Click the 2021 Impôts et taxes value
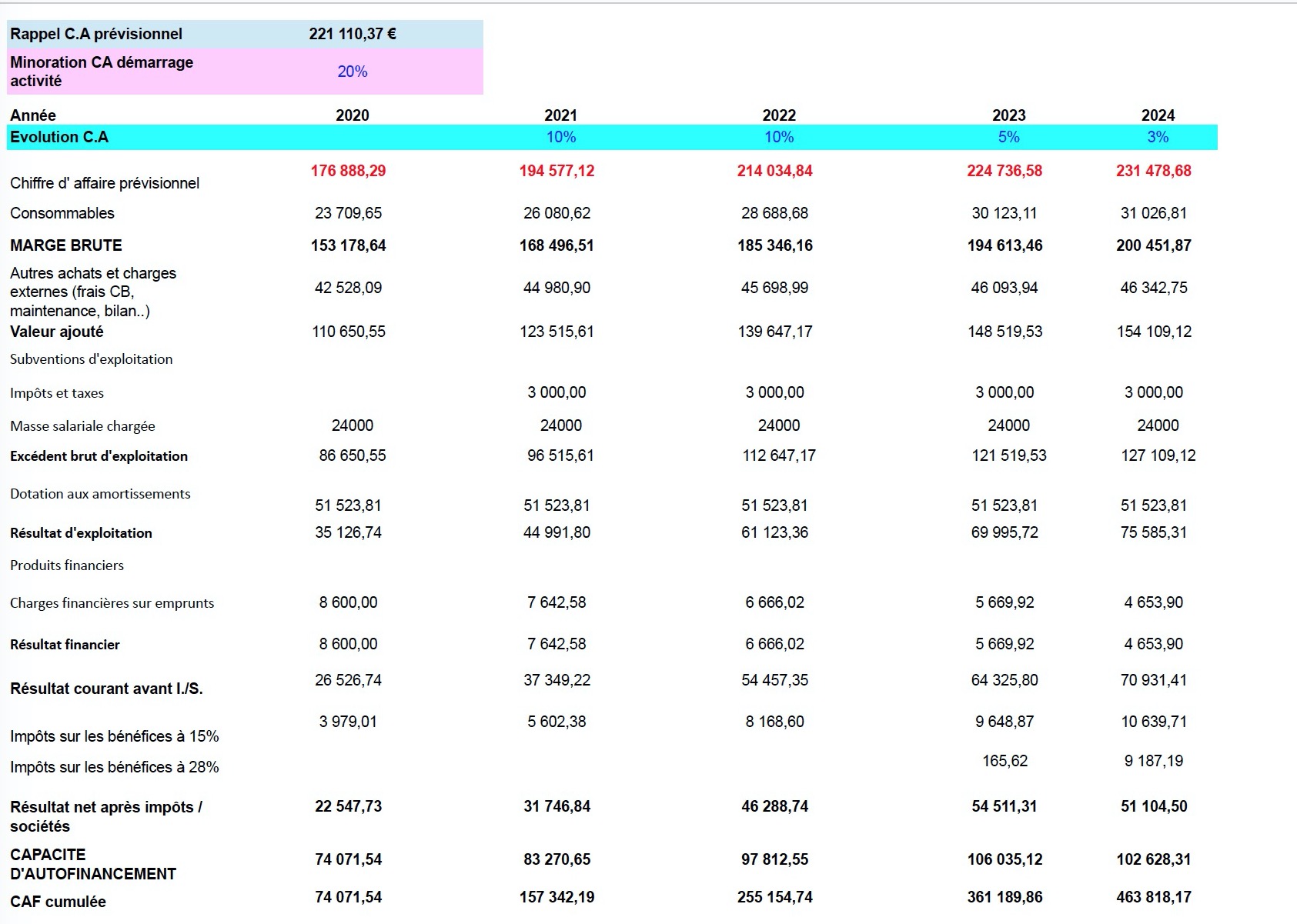The height and width of the screenshot is (924, 1297). click(557, 392)
